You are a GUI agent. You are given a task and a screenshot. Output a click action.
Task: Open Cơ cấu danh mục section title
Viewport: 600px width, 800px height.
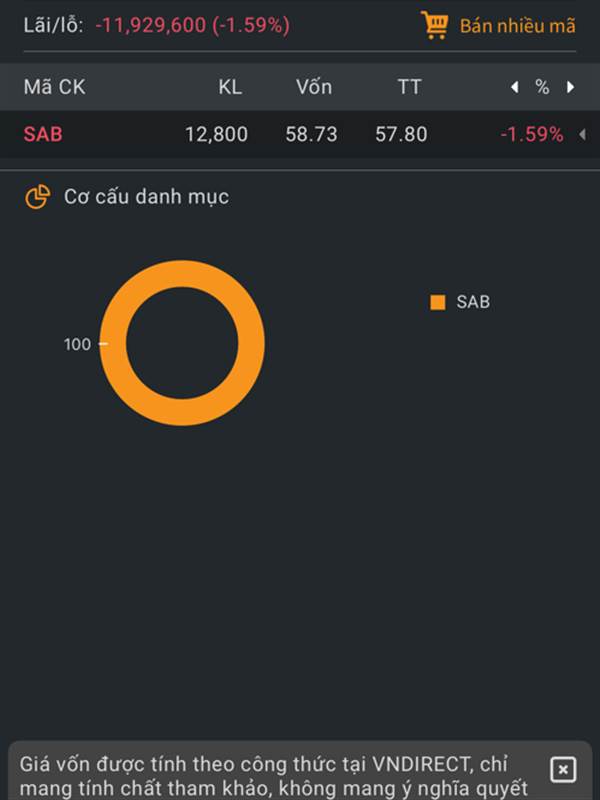146,197
